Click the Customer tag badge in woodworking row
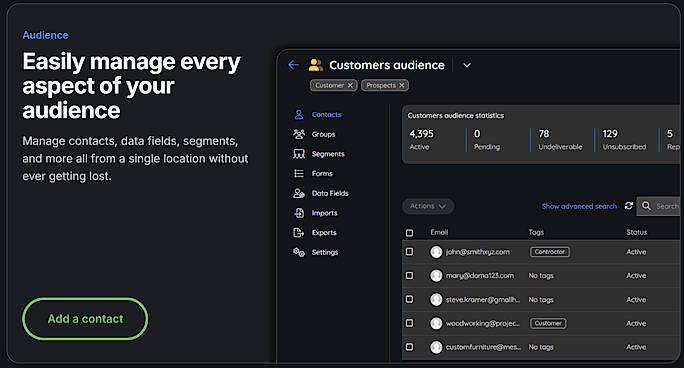This screenshot has height=368, width=684. (548, 323)
